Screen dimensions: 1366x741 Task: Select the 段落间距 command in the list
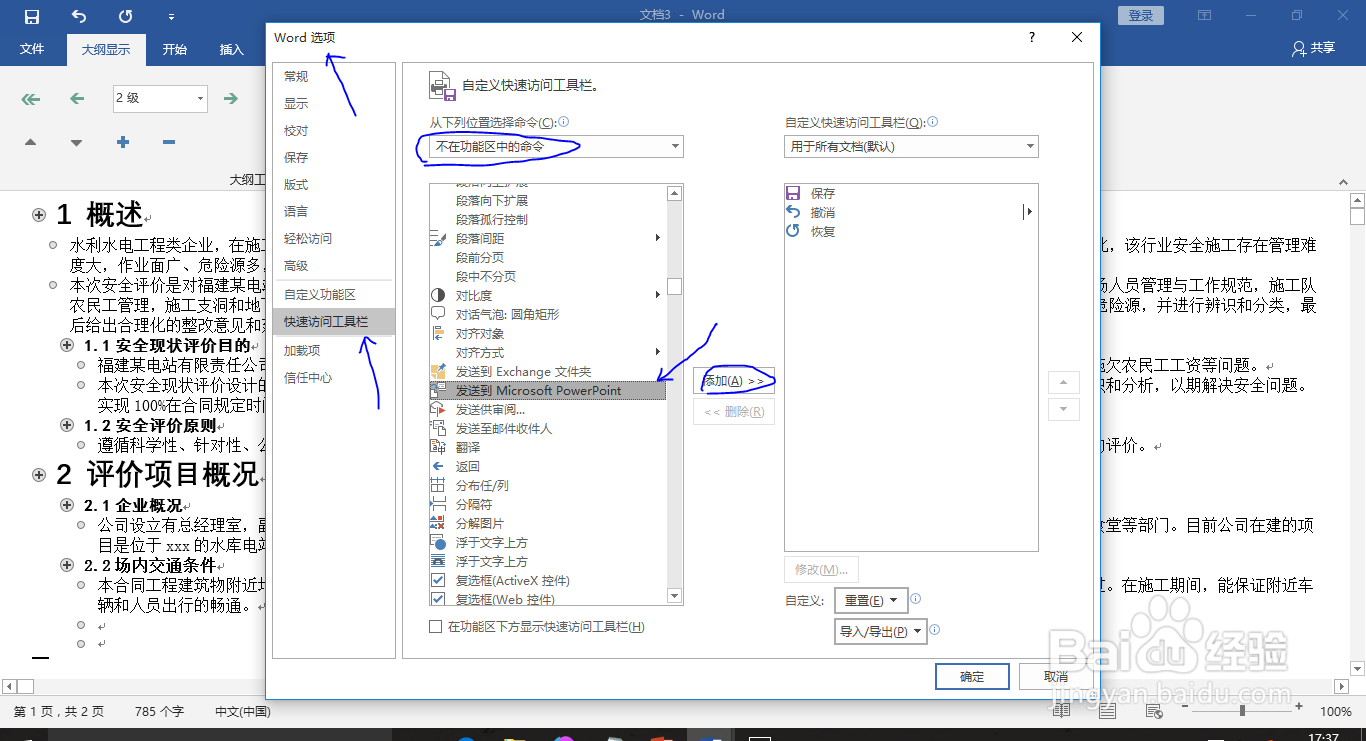pos(547,238)
